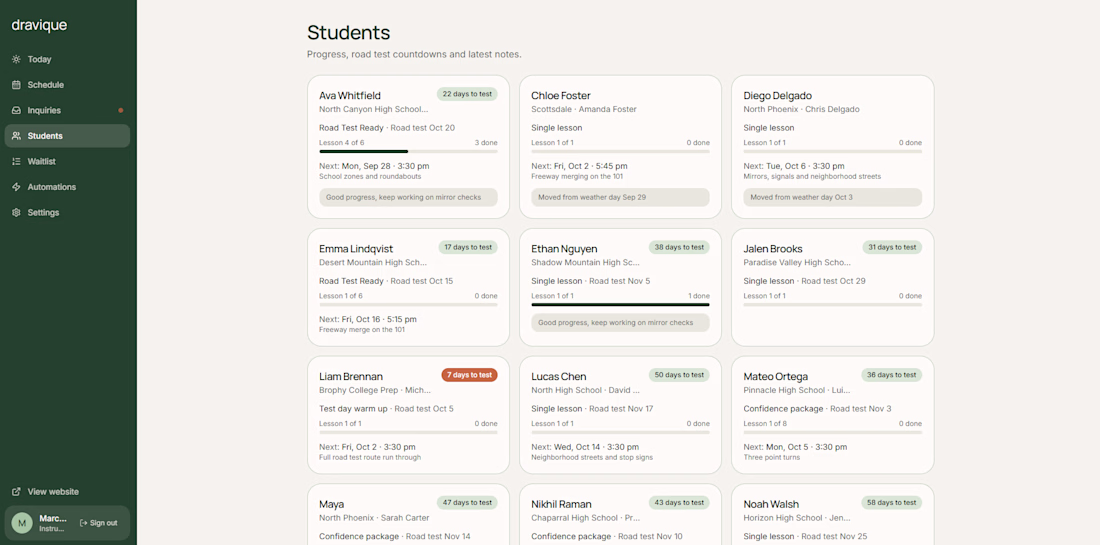Click Maya's student name
1100x545 pixels.
(331, 504)
